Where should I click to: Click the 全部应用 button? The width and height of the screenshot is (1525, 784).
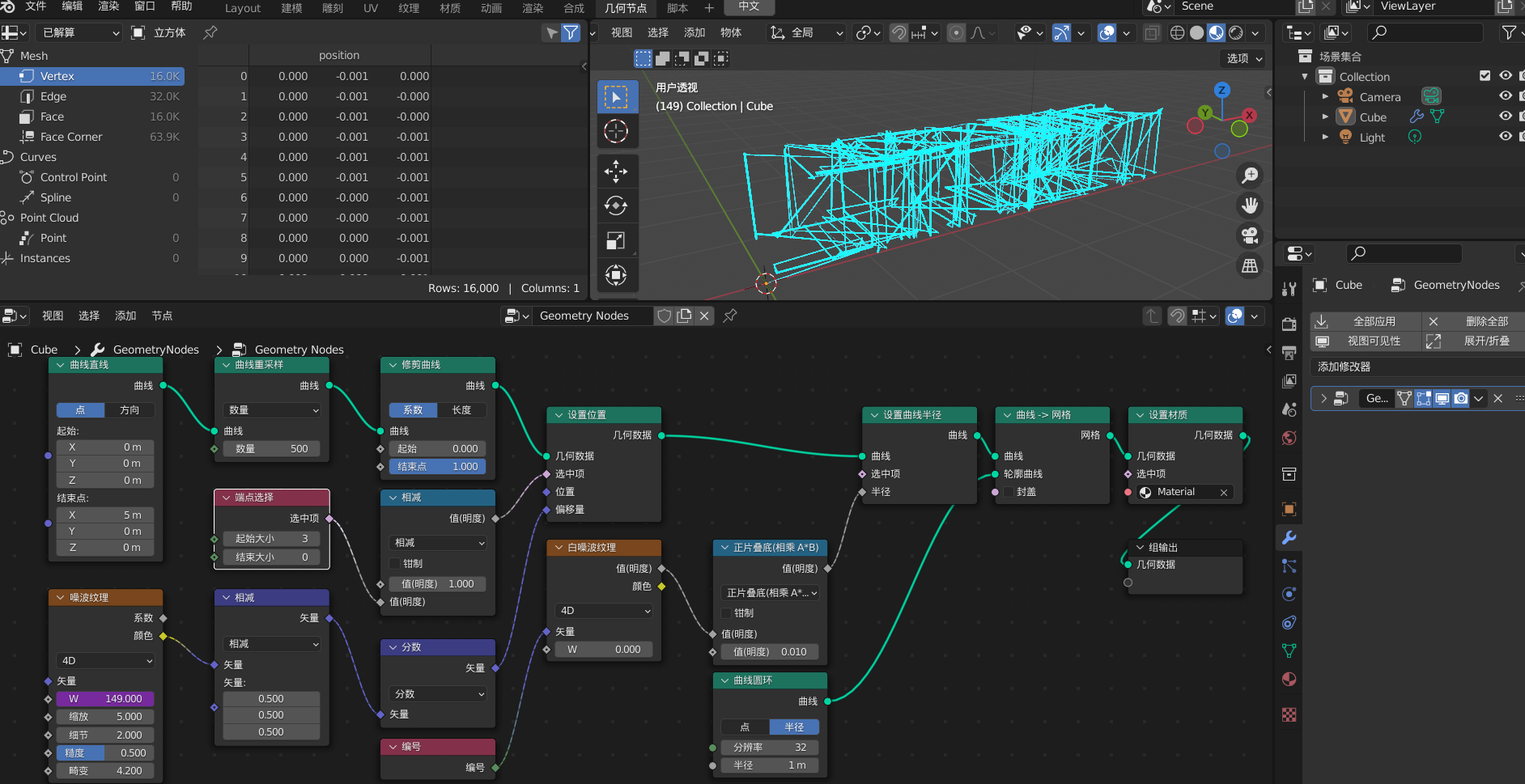(1366, 321)
